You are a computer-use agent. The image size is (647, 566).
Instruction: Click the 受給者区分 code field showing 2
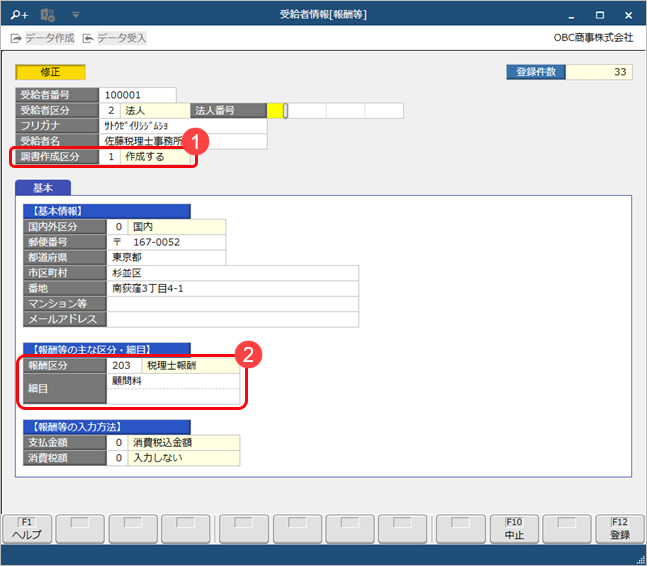(x=110, y=110)
